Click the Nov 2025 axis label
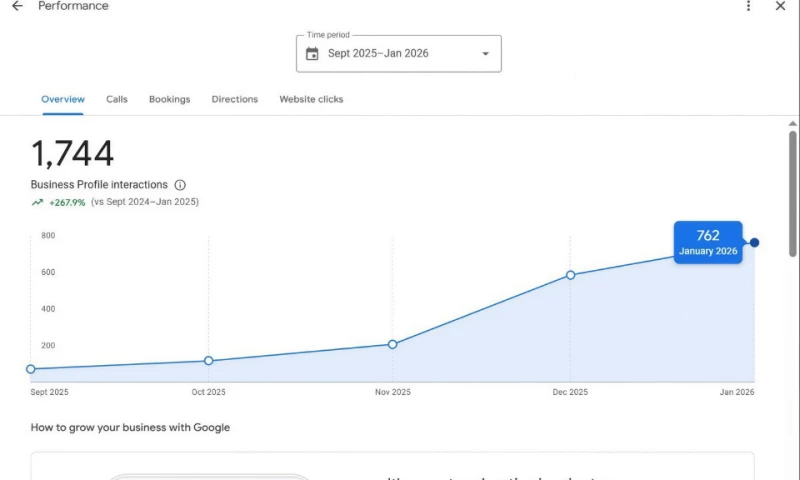 [393, 392]
